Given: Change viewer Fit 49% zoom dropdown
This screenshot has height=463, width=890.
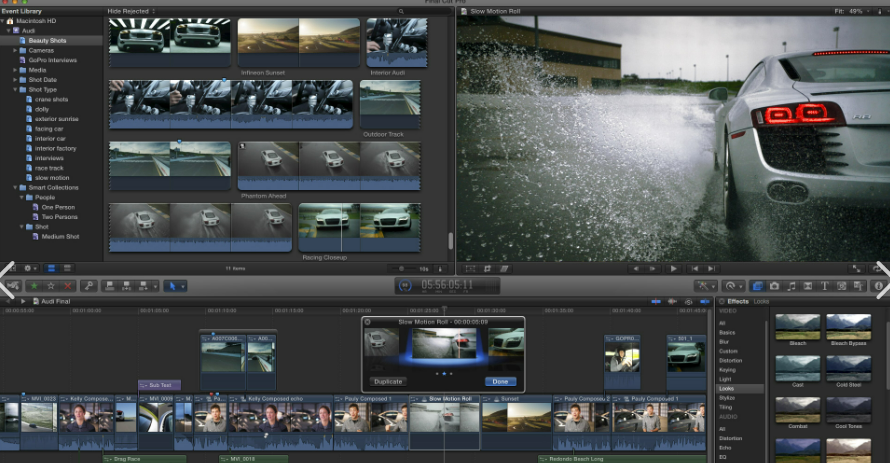Looking at the screenshot, I should coord(851,11).
